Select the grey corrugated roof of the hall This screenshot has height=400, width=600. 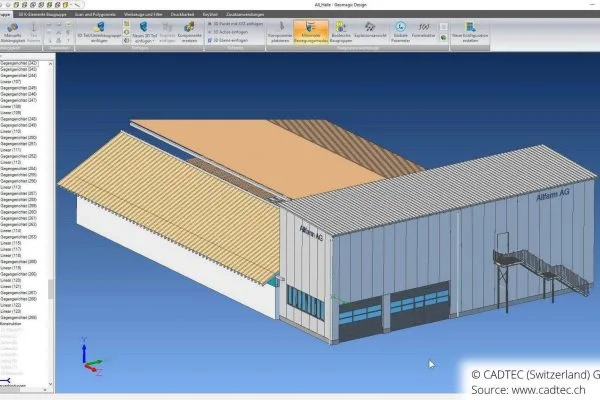pos(440,189)
